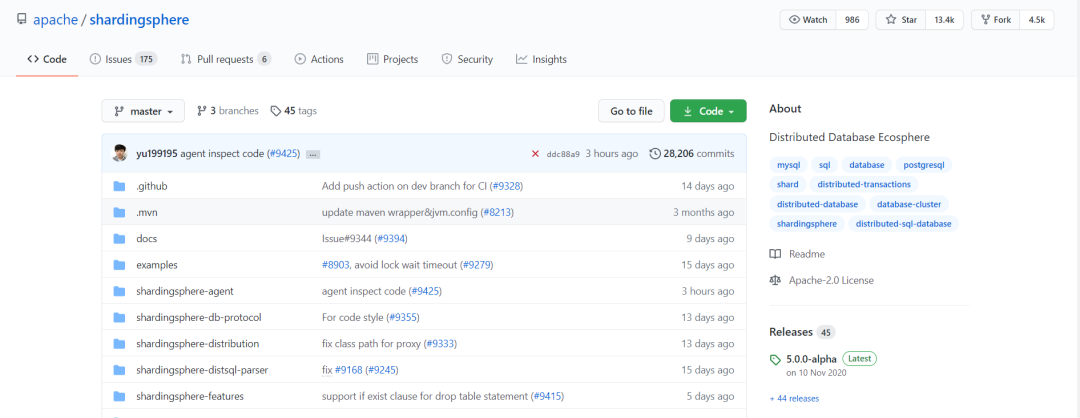This screenshot has height=418, width=1080.
Task: Open the commit history clock icon
Action: coord(655,154)
